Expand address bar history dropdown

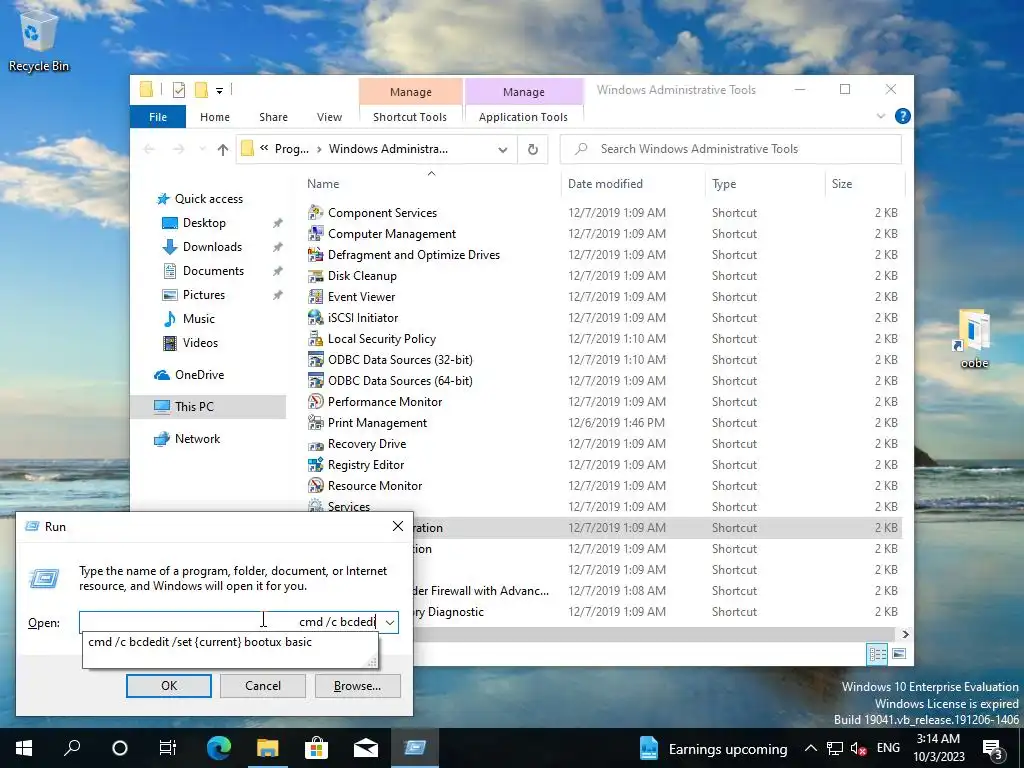[x=503, y=150]
